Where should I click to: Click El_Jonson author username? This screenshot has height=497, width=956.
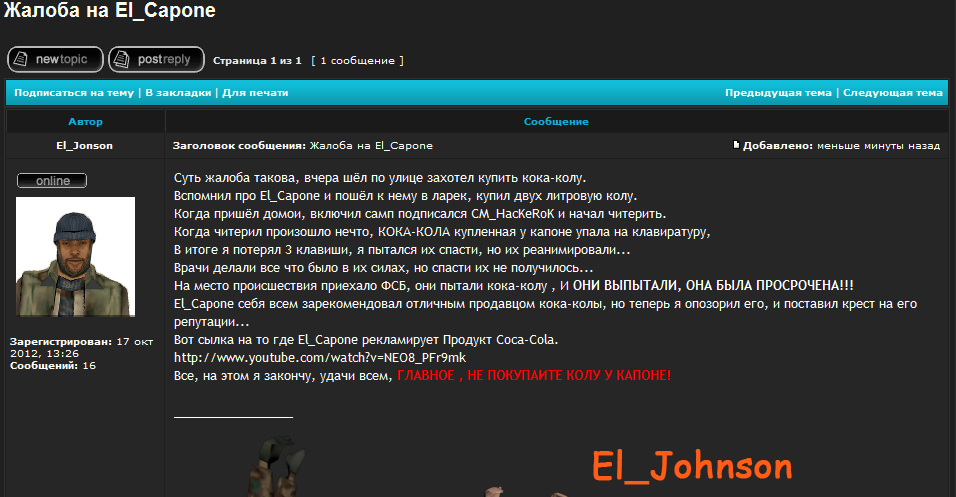[84, 146]
